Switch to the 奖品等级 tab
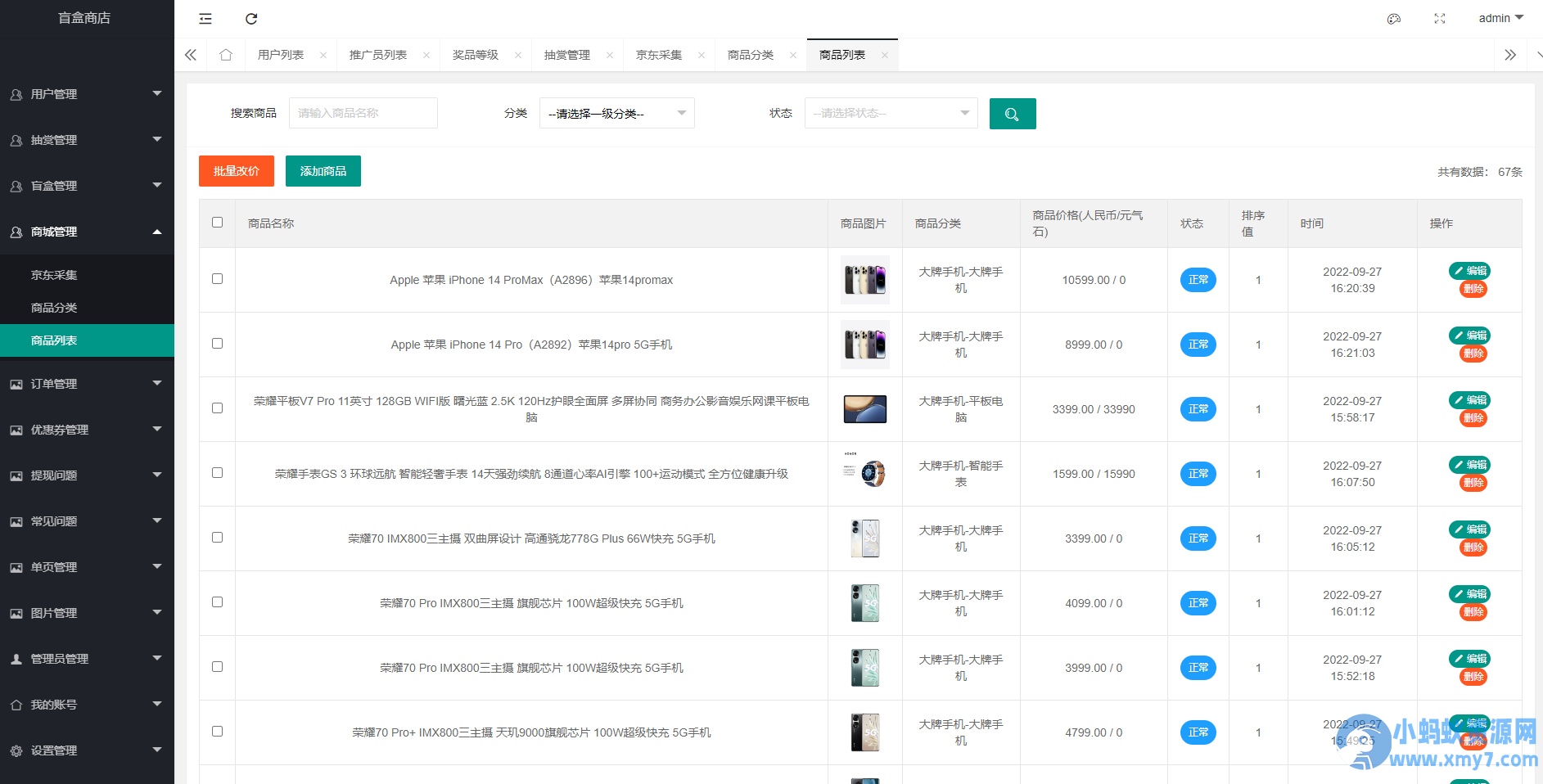Image resolution: width=1543 pixels, height=784 pixels. click(476, 55)
